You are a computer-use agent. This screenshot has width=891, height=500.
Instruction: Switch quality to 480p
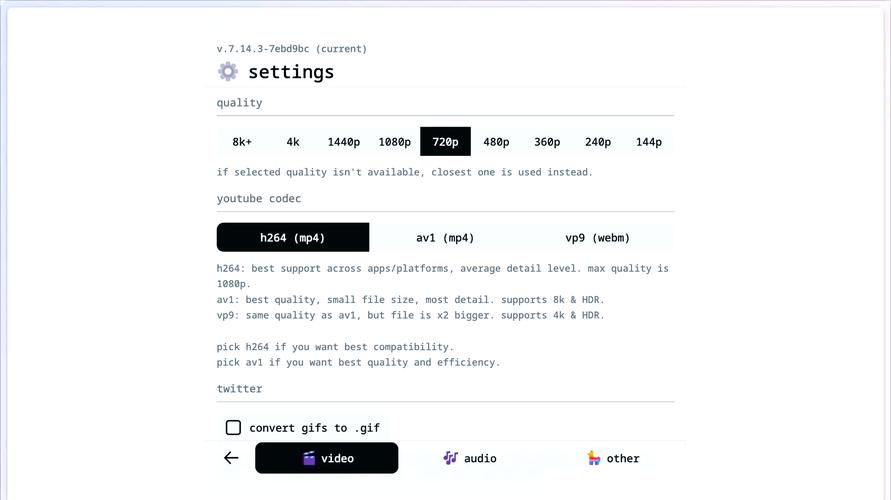(x=496, y=142)
